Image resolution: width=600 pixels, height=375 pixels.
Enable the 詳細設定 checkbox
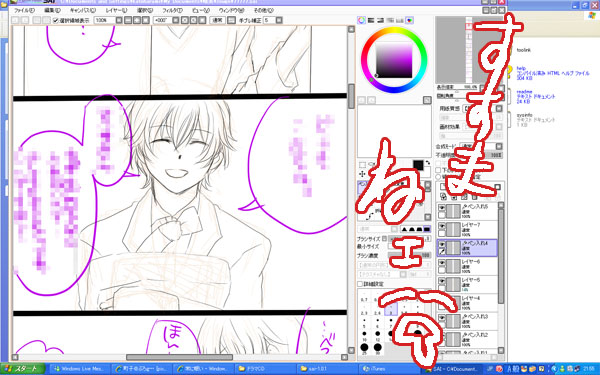[360, 284]
